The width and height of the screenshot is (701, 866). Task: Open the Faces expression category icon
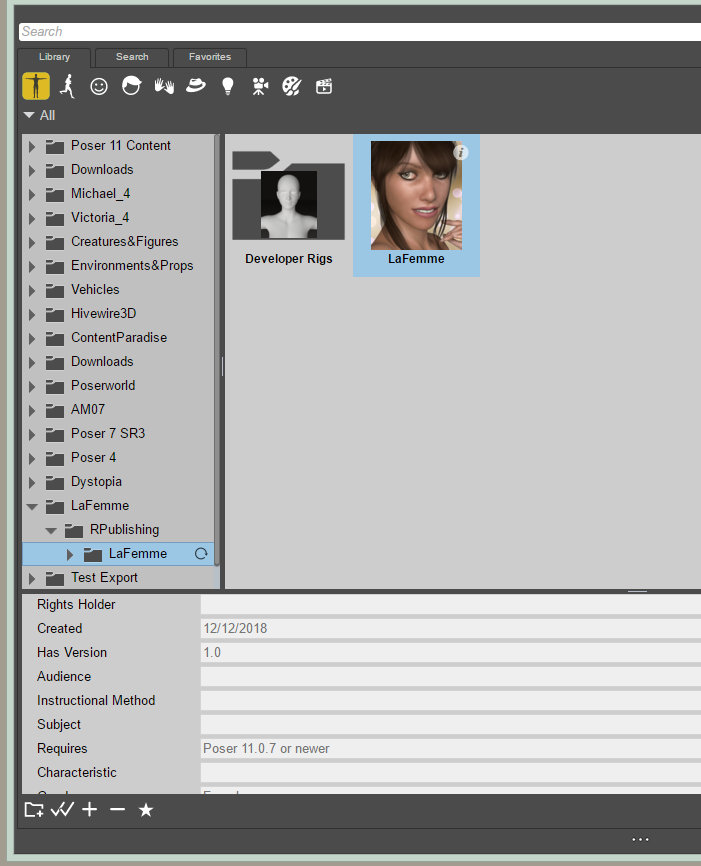tap(99, 86)
